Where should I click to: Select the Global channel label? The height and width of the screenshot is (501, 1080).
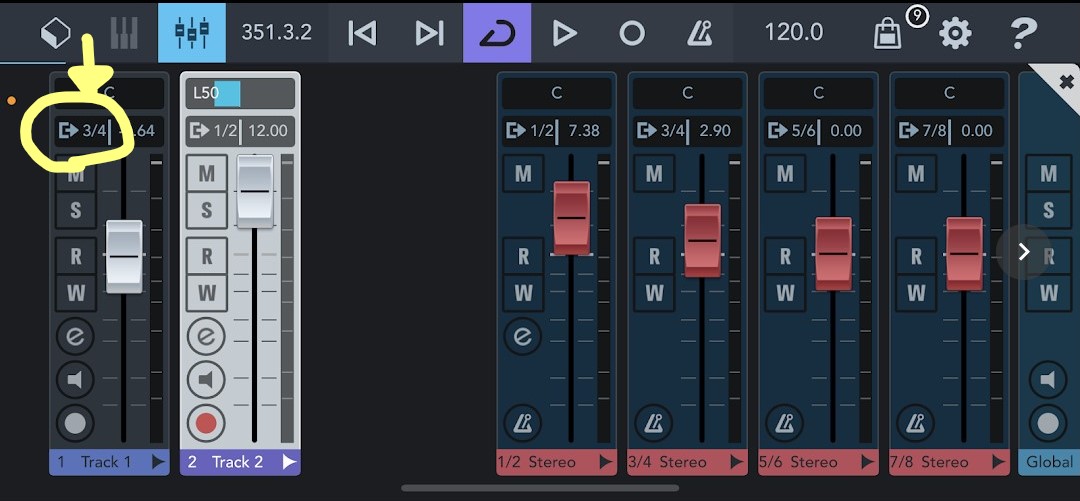click(1049, 462)
